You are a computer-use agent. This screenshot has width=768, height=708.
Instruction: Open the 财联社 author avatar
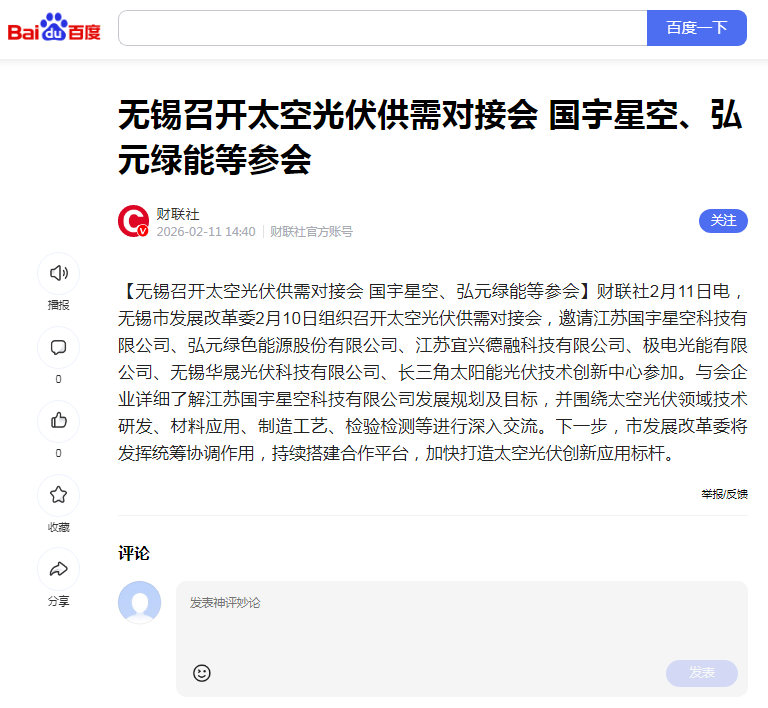(x=133, y=221)
